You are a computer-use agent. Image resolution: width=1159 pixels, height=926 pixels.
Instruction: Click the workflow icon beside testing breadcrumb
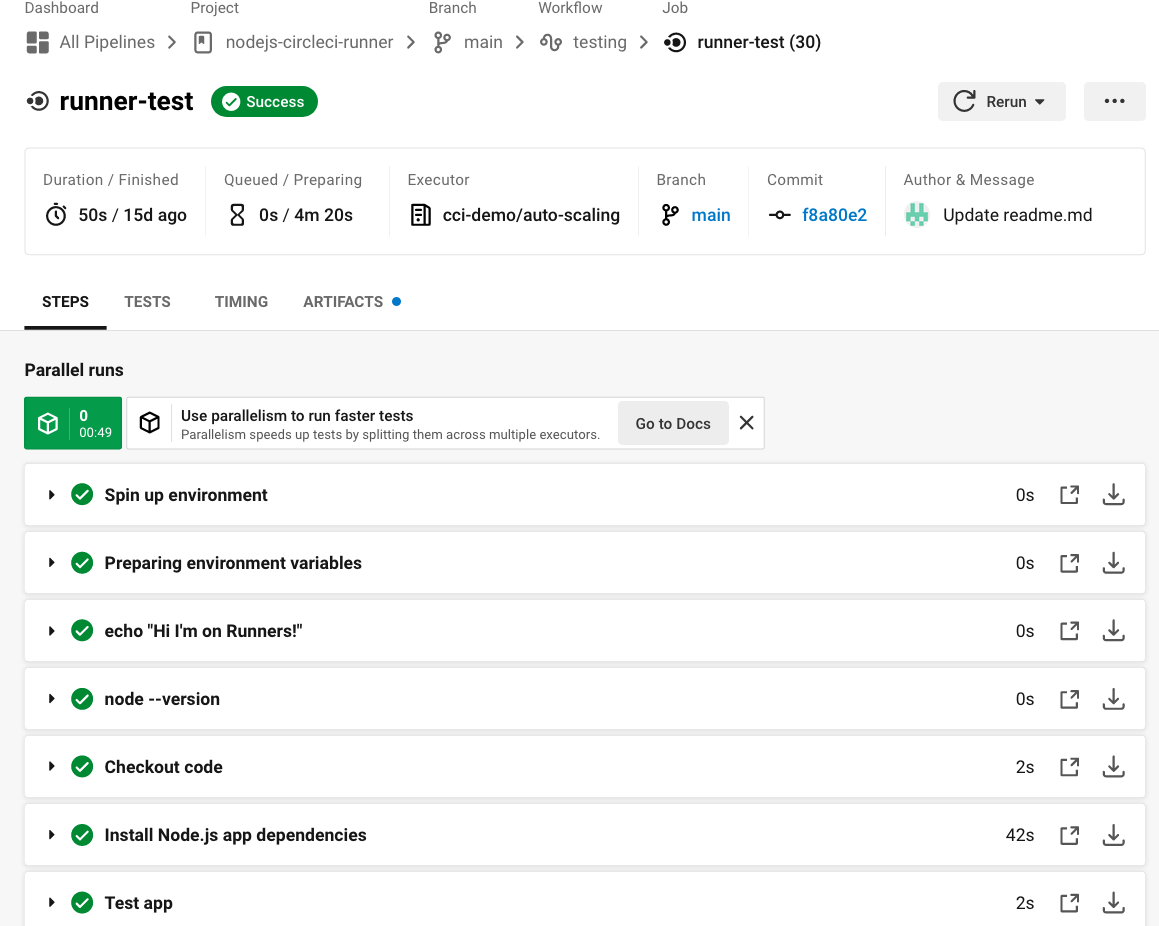click(549, 42)
